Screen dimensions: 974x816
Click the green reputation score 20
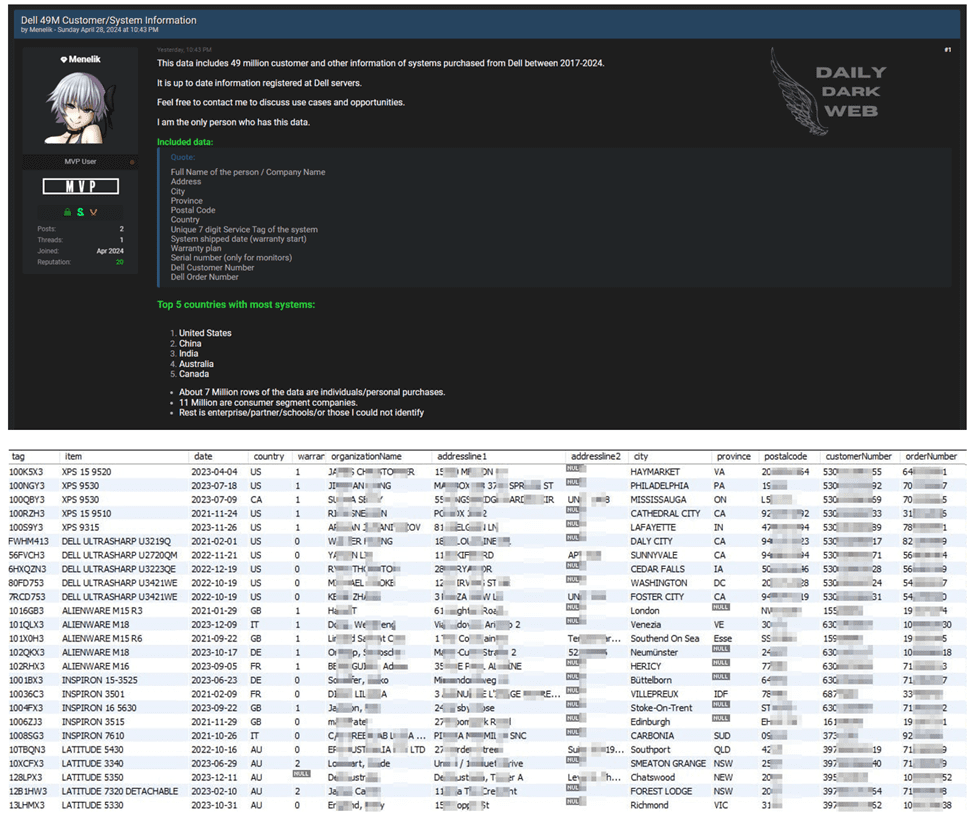coord(119,262)
